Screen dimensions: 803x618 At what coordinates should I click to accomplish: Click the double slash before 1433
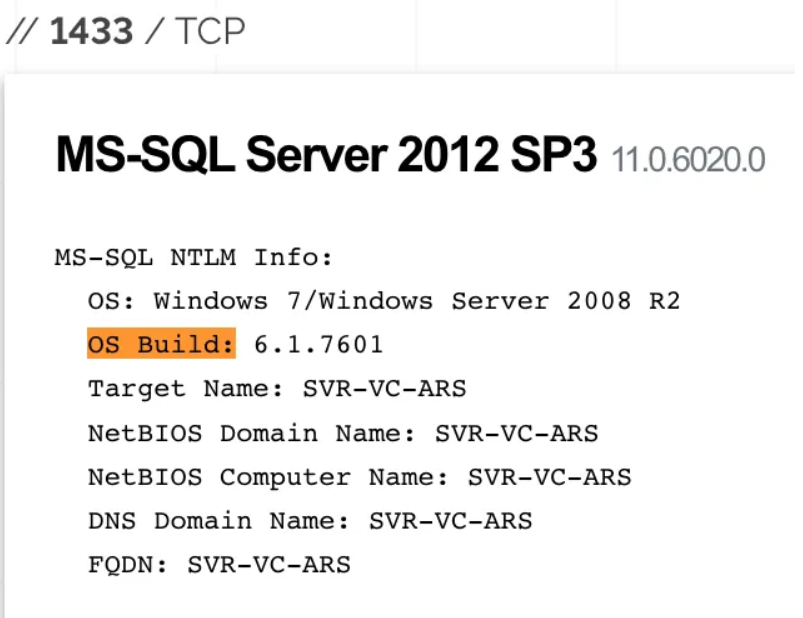22,32
